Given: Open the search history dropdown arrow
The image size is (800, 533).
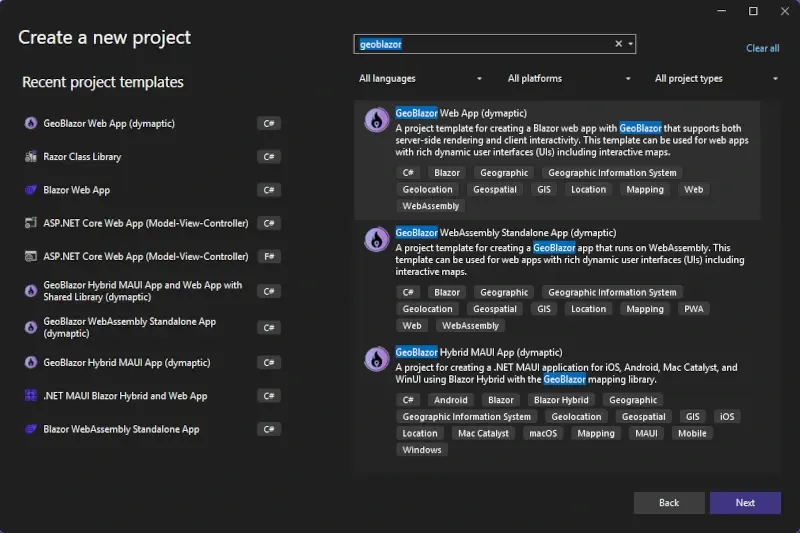Looking at the screenshot, I should coord(631,44).
